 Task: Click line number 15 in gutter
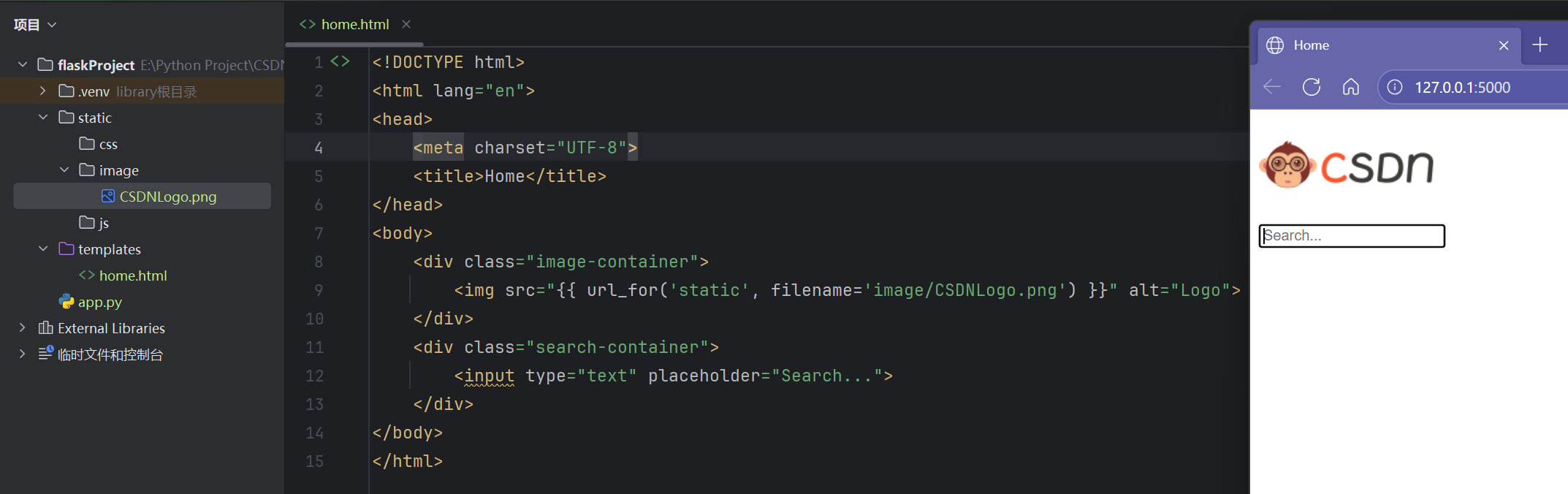(314, 461)
